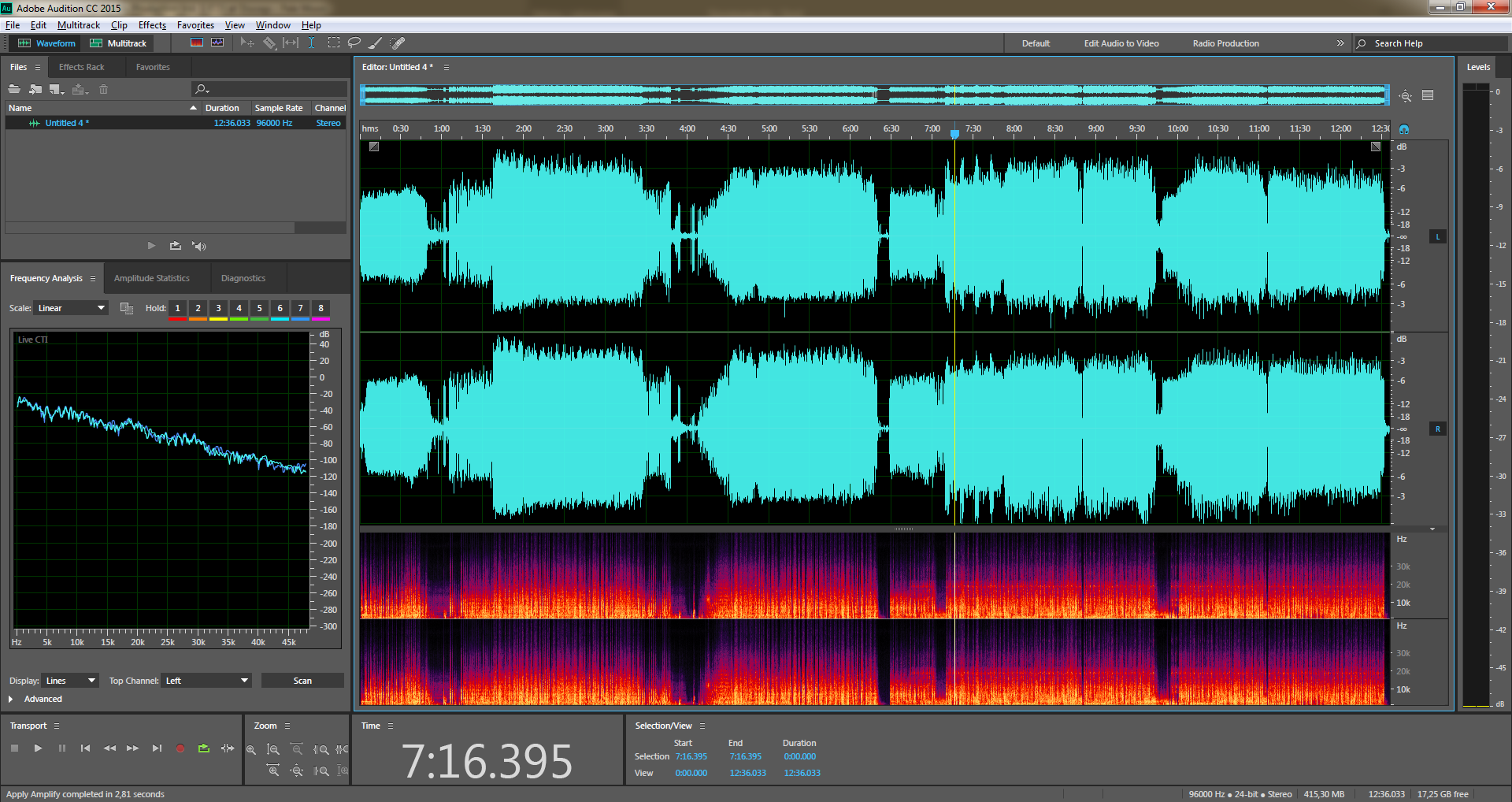Open the Multitrack menu

[79, 25]
